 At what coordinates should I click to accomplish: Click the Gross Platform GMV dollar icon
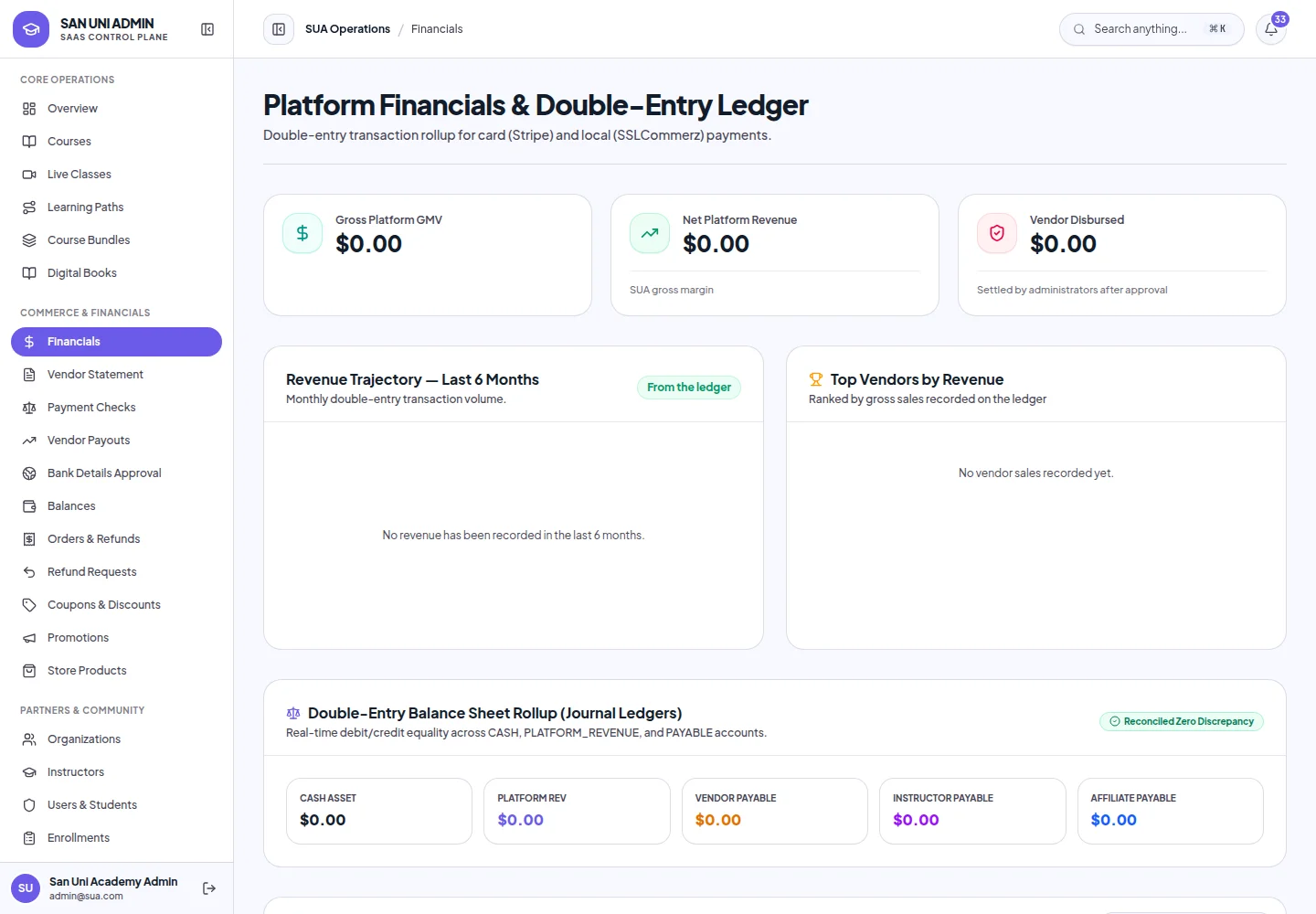[x=302, y=233]
